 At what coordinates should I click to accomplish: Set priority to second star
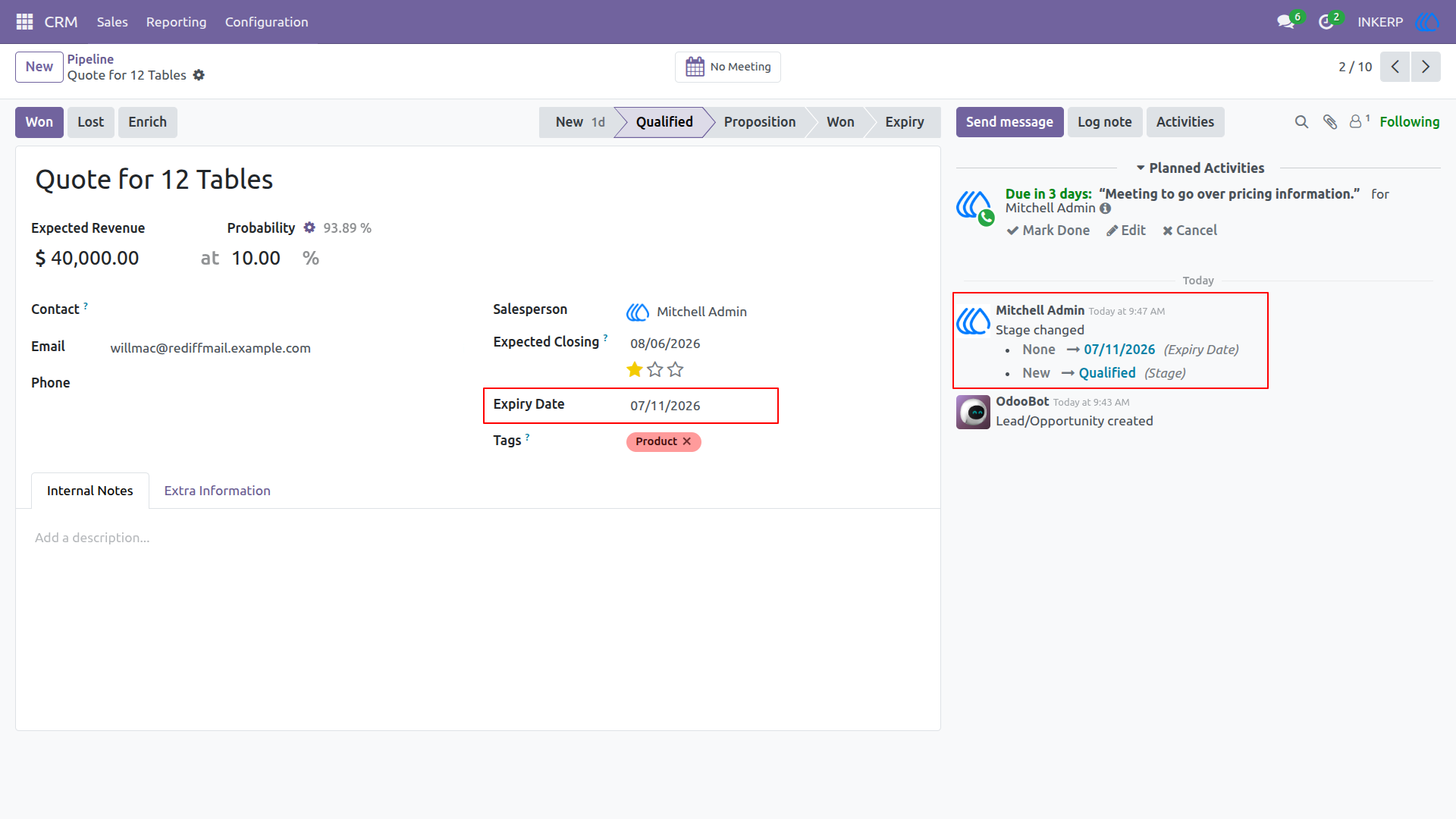(655, 370)
